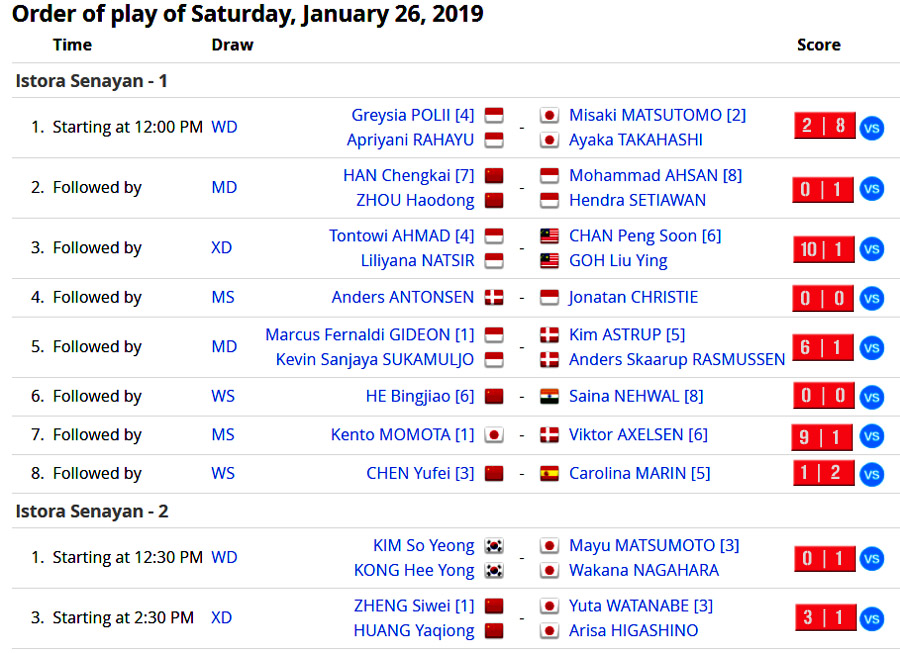Click the MS draw link for Antonsen match

pyautogui.click(x=223, y=297)
